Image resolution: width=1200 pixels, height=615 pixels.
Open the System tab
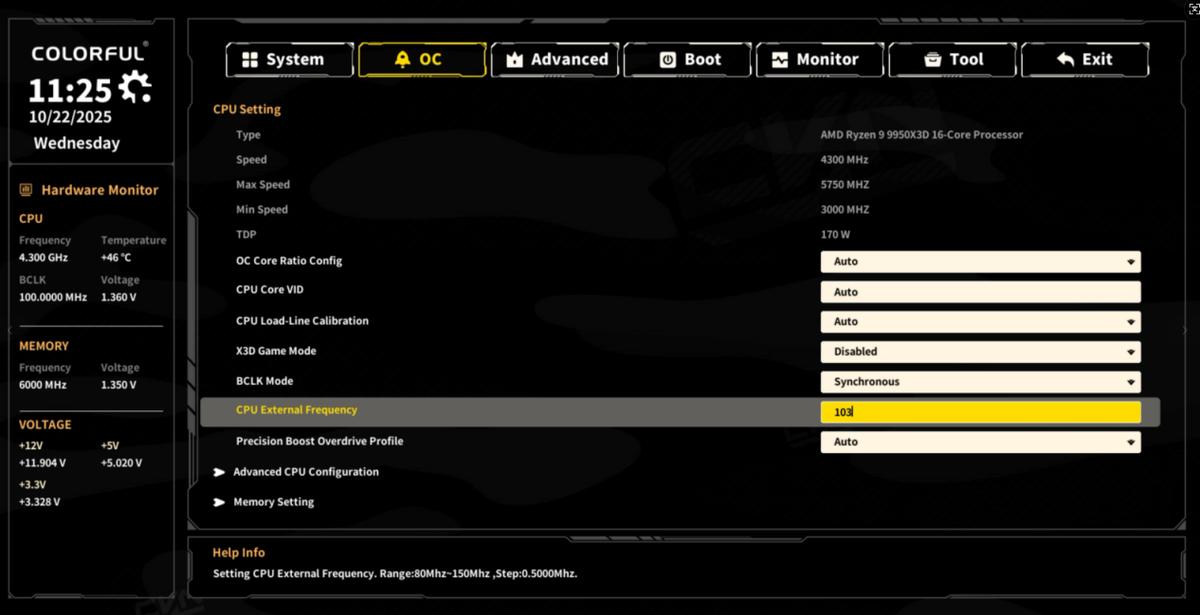[289, 60]
